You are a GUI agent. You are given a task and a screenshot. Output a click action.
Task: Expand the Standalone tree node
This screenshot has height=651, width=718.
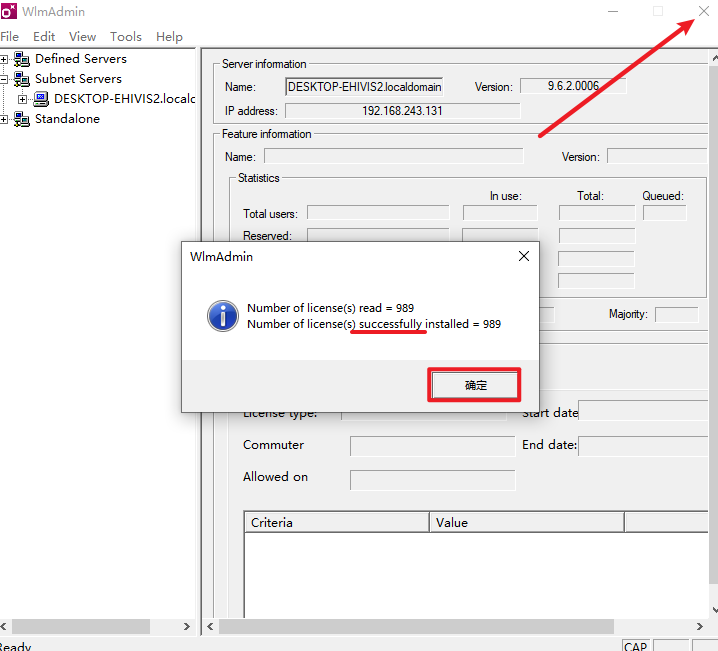4,119
